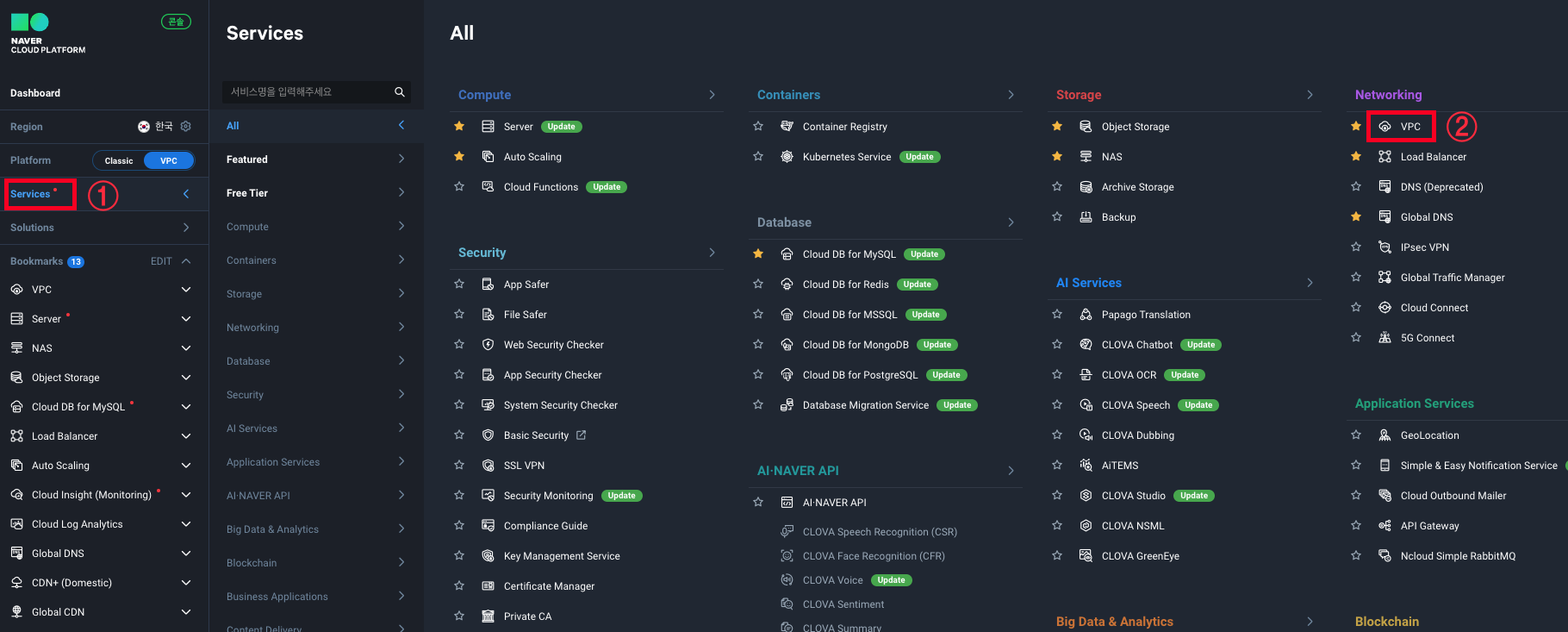The width and height of the screenshot is (1568, 632).
Task: Expand the VPC bookmark in sidebar
Action: tap(186, 290)
